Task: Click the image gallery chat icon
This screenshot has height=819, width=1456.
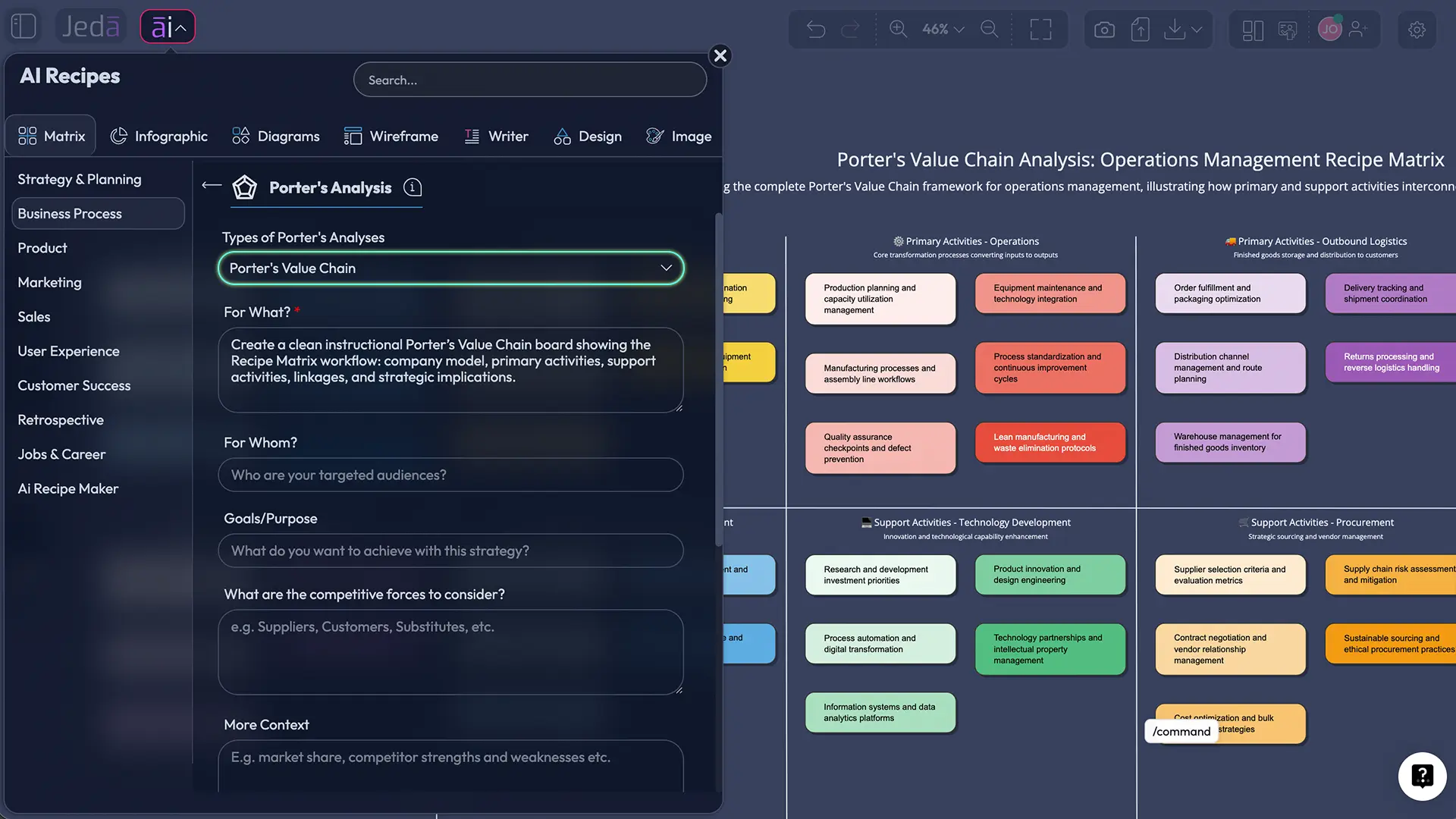Action: pos(1288,30)
